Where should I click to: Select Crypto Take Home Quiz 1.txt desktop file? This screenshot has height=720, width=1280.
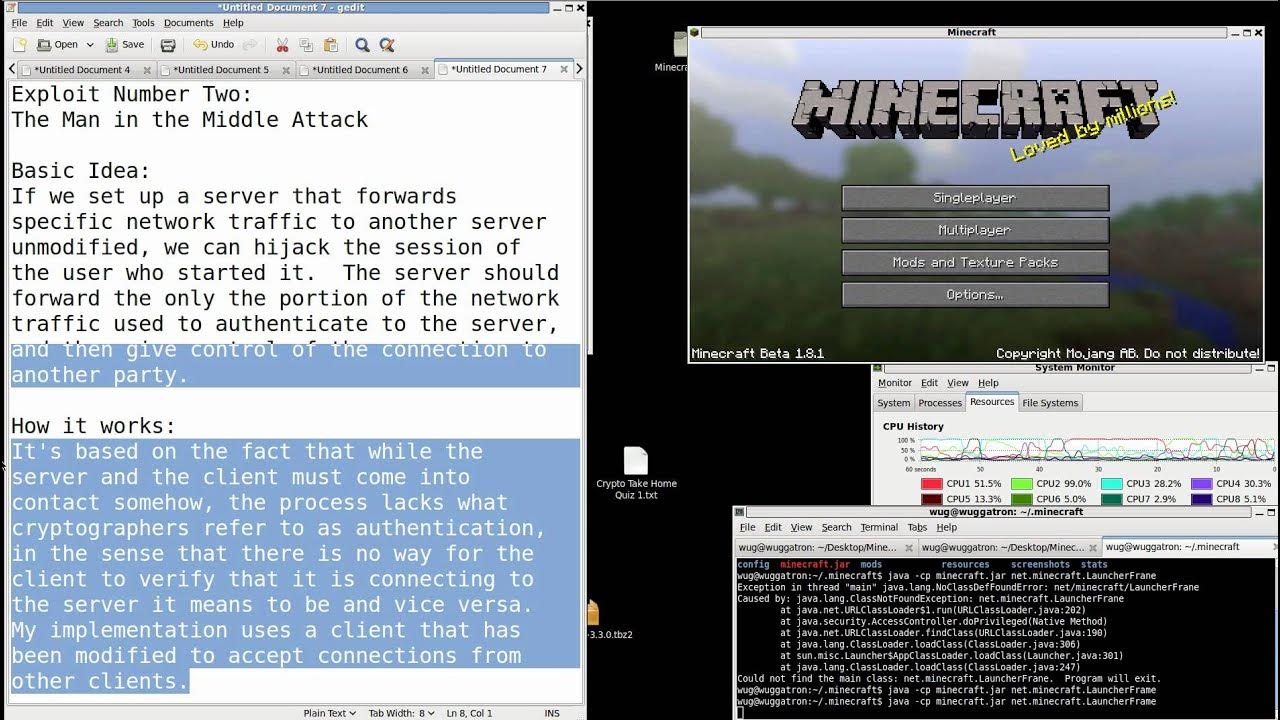tap(636, 474)
